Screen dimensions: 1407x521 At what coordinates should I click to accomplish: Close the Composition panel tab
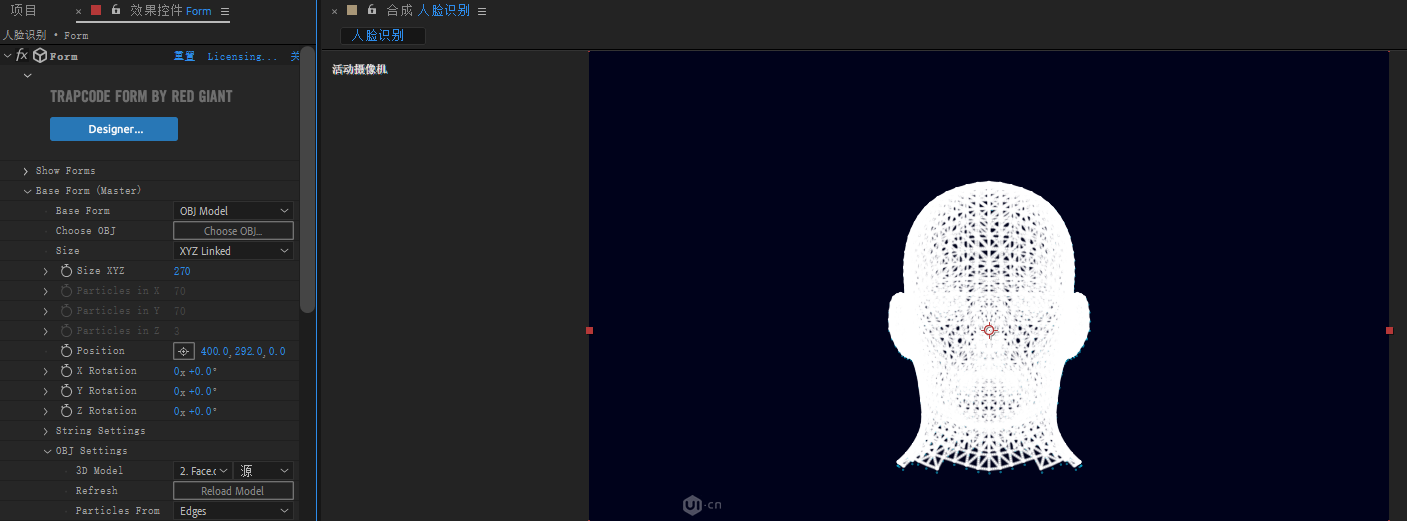(335, 12)
